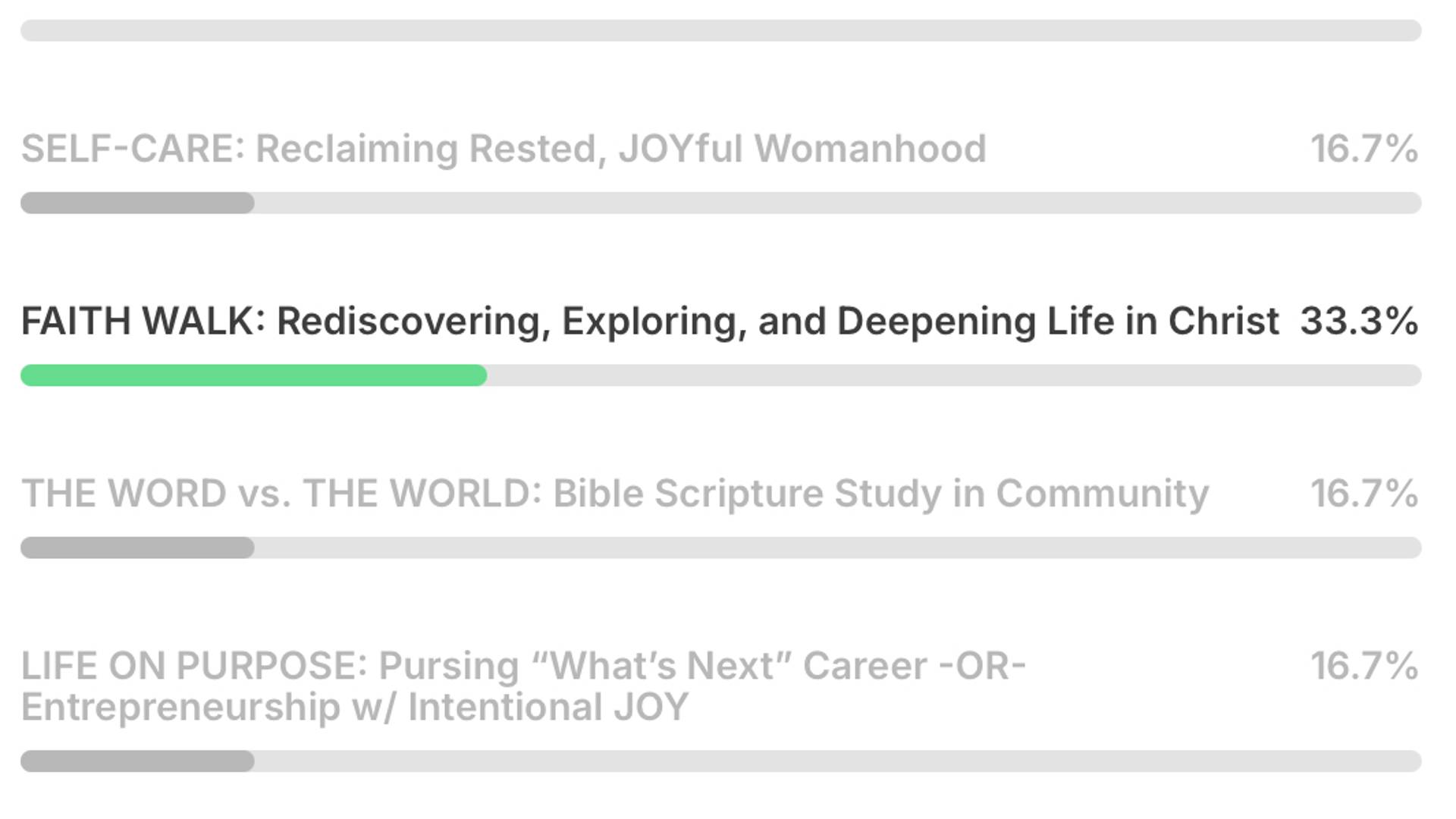Click the "Bible Scripture Study in Community" text
The image size is (1456, 819).
tap(880, 494)
